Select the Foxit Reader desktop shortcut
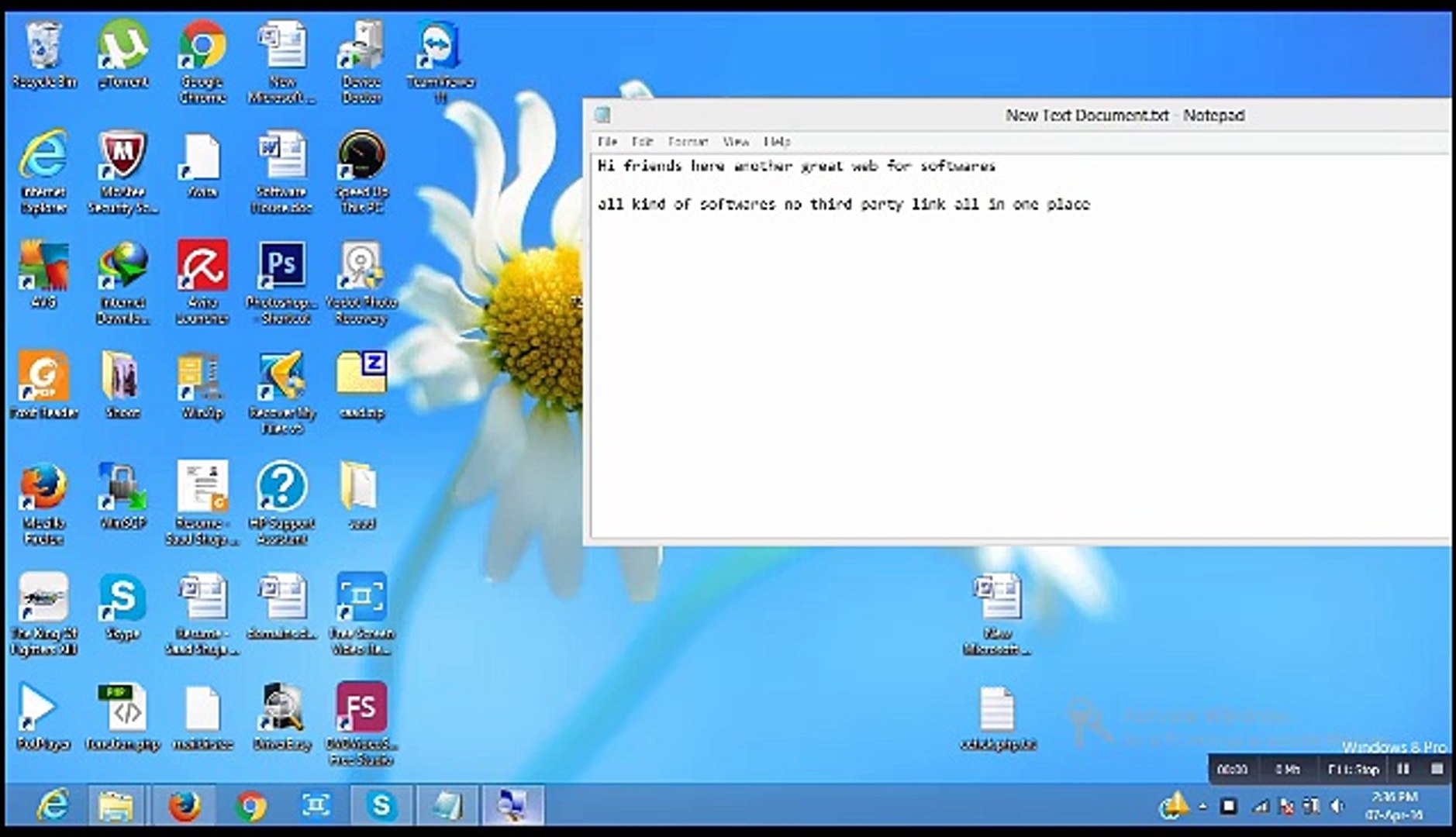 tap(43, 385)
